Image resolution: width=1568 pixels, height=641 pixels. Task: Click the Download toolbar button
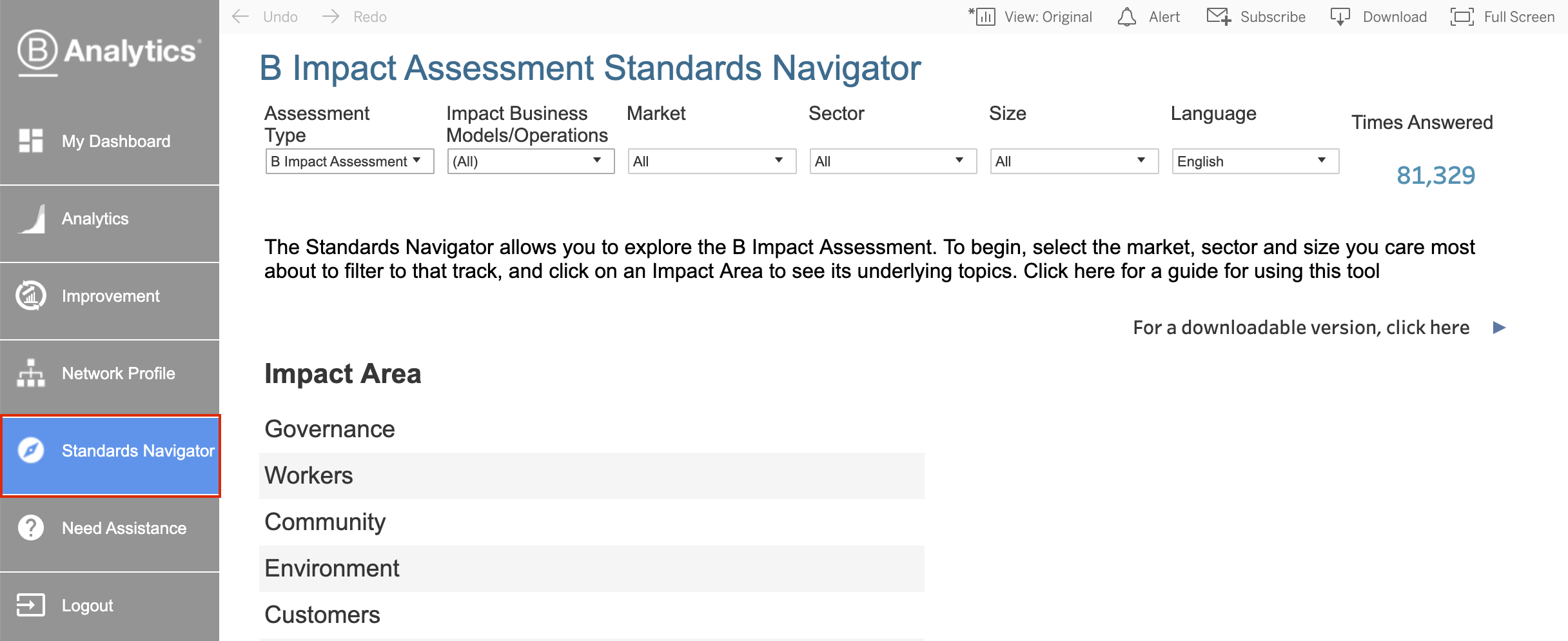[1378, 17]
